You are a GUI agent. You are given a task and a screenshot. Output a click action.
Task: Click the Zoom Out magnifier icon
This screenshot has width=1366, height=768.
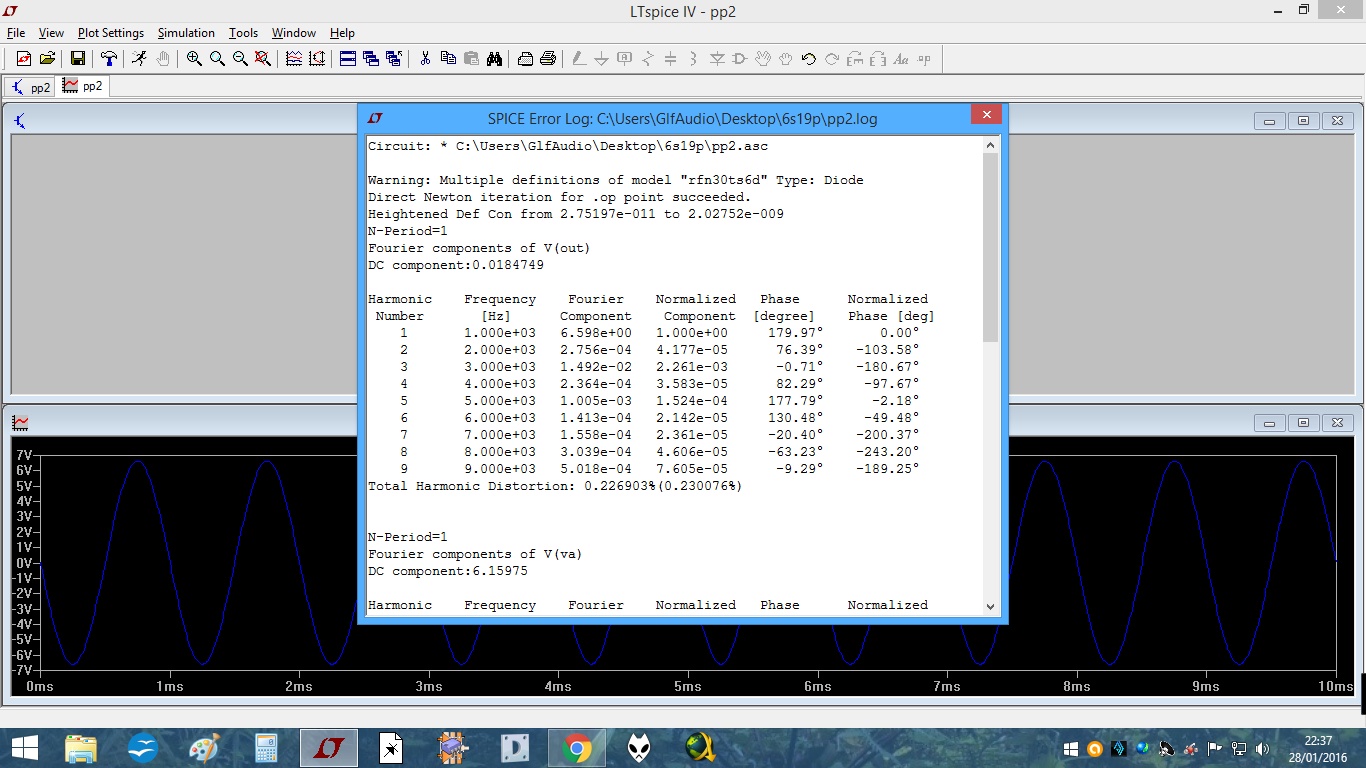click(240, 59)
